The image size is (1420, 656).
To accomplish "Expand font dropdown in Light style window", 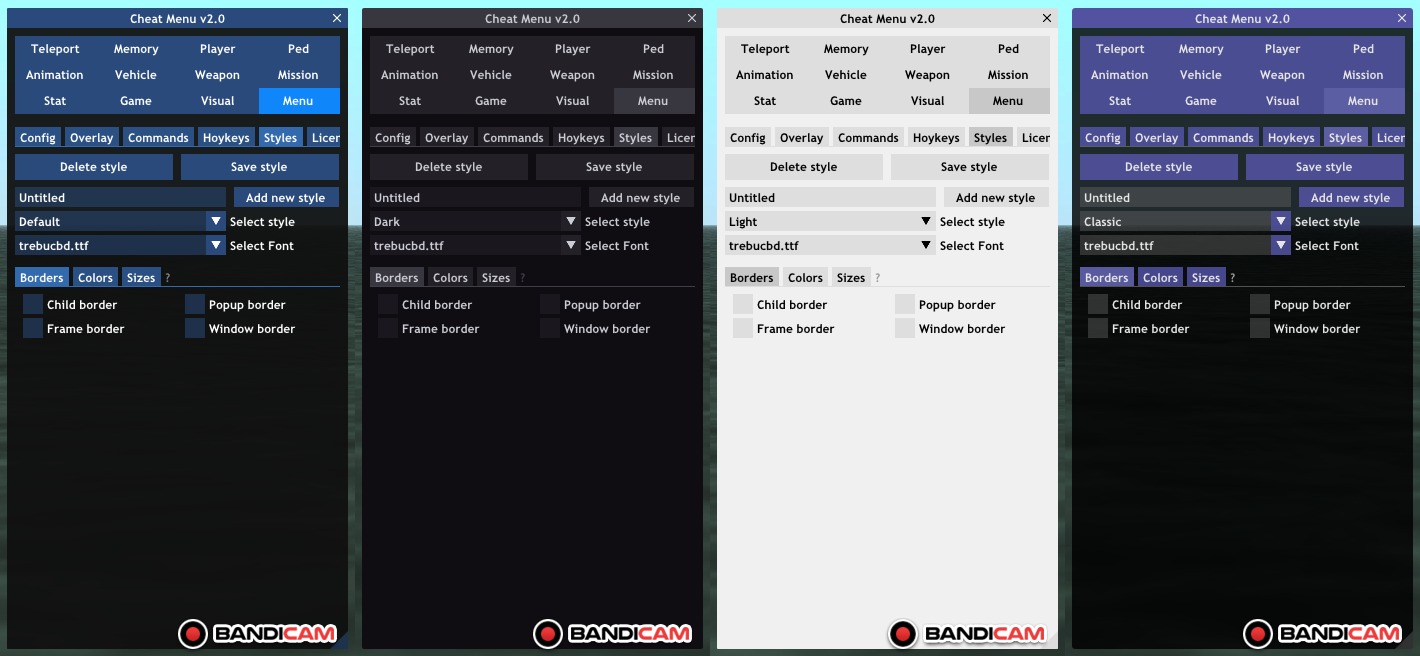I will [830, 245].
